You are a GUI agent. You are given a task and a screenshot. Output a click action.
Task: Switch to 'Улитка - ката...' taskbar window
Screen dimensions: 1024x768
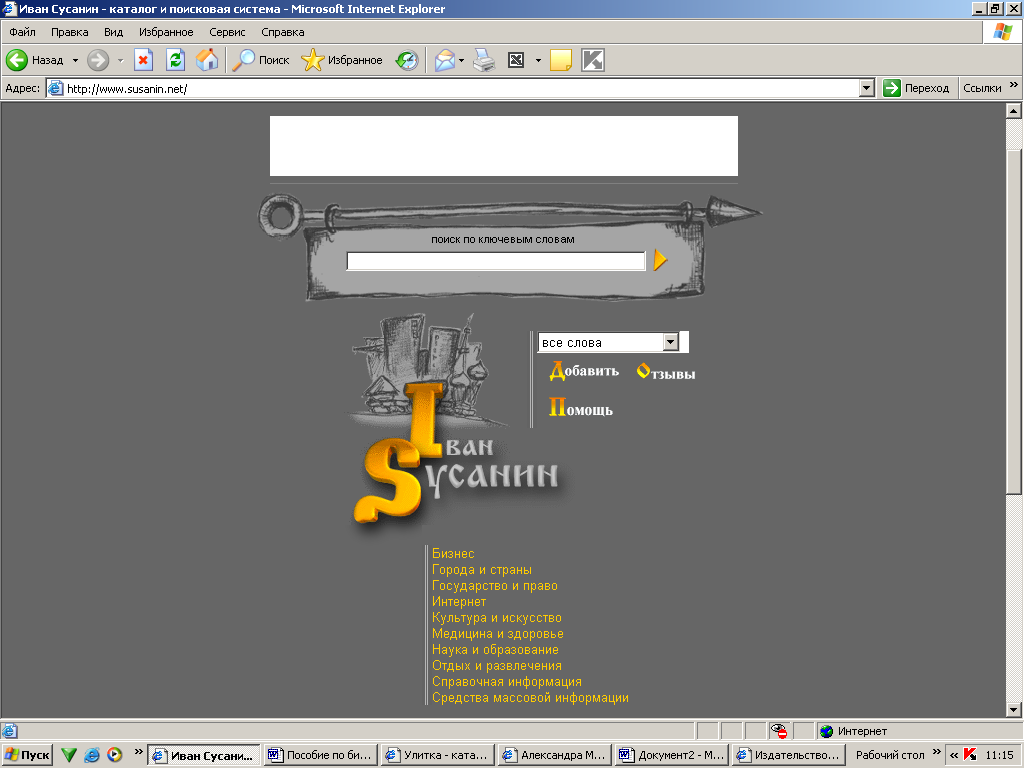tap(438, 755)
